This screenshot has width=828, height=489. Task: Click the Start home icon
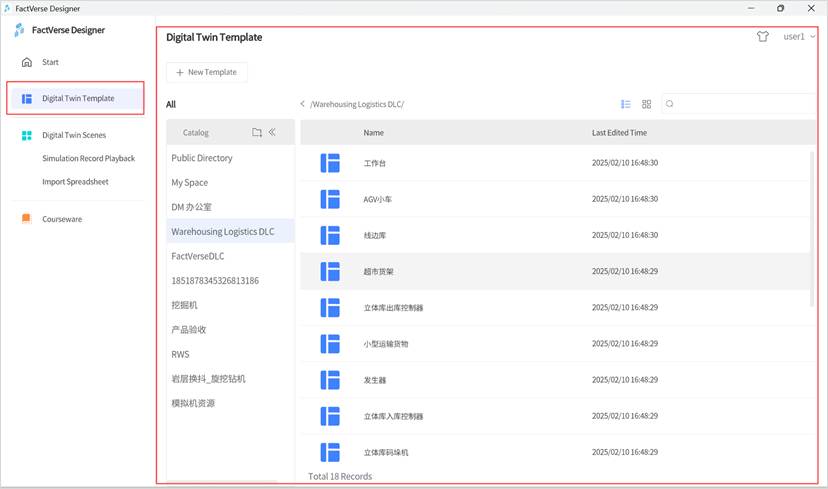[x=27, y=62]
